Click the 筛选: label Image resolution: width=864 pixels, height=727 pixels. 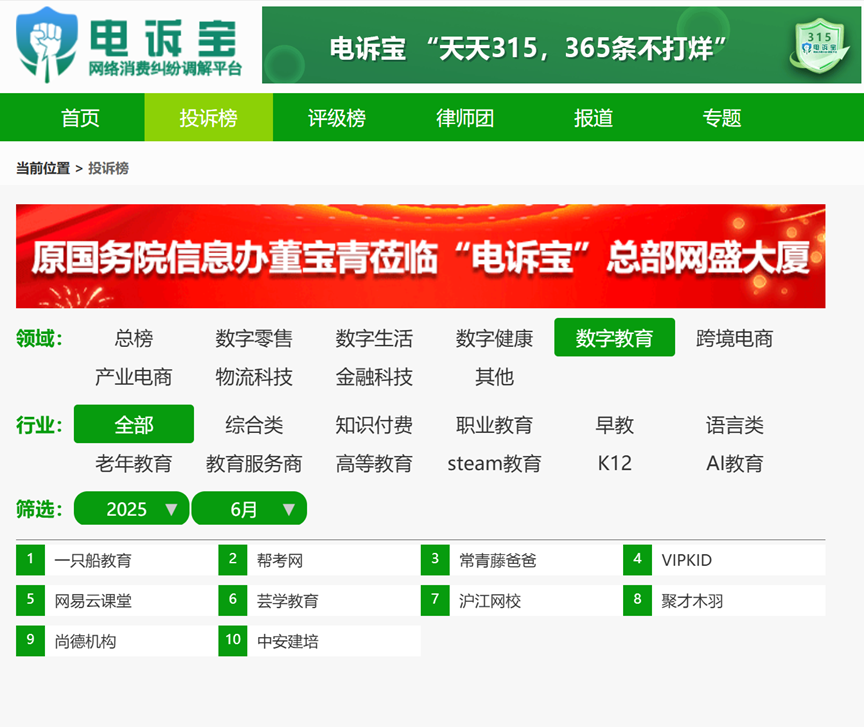click(39, 509)
